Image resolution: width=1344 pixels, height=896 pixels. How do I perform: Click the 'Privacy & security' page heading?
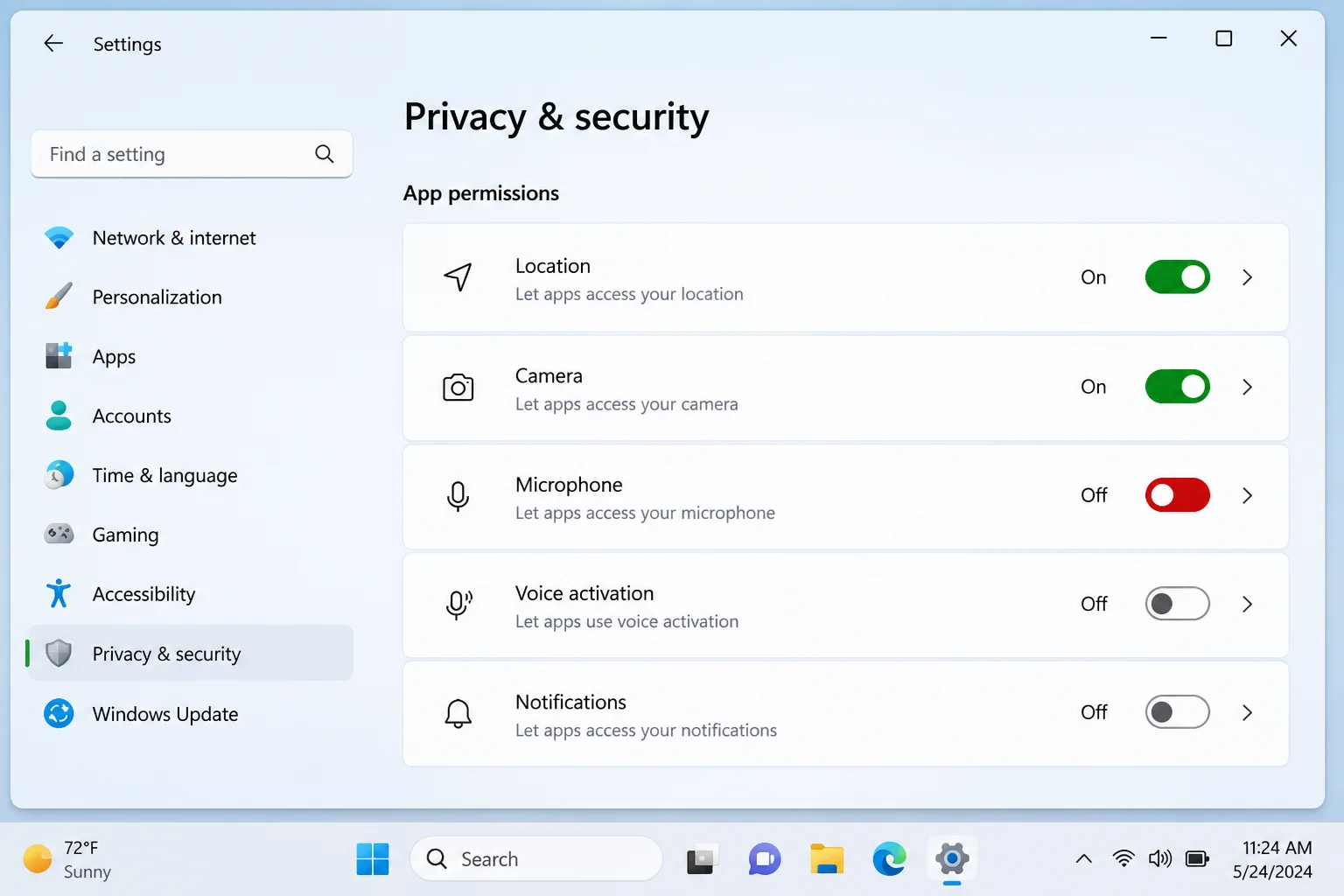tap(556, 117)
